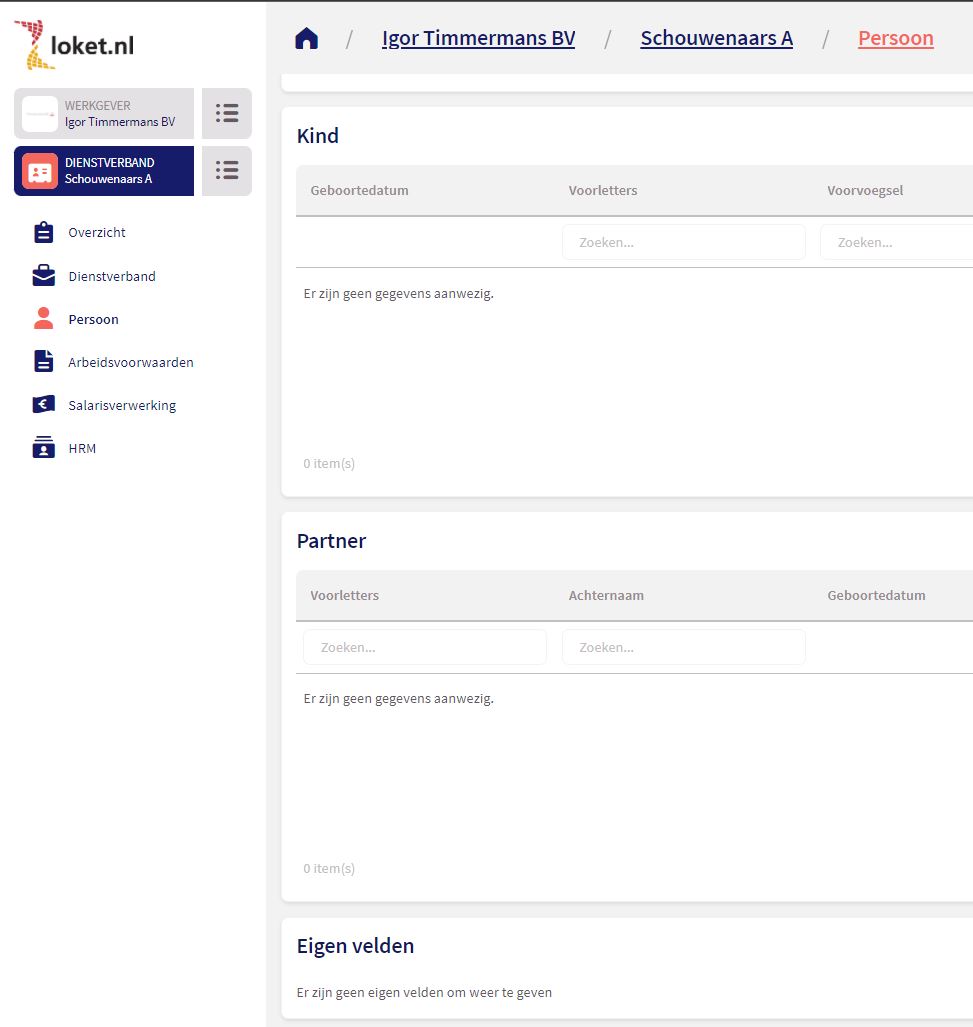
Task: Click the HRM sidebar icon
Action: point(43,448)
